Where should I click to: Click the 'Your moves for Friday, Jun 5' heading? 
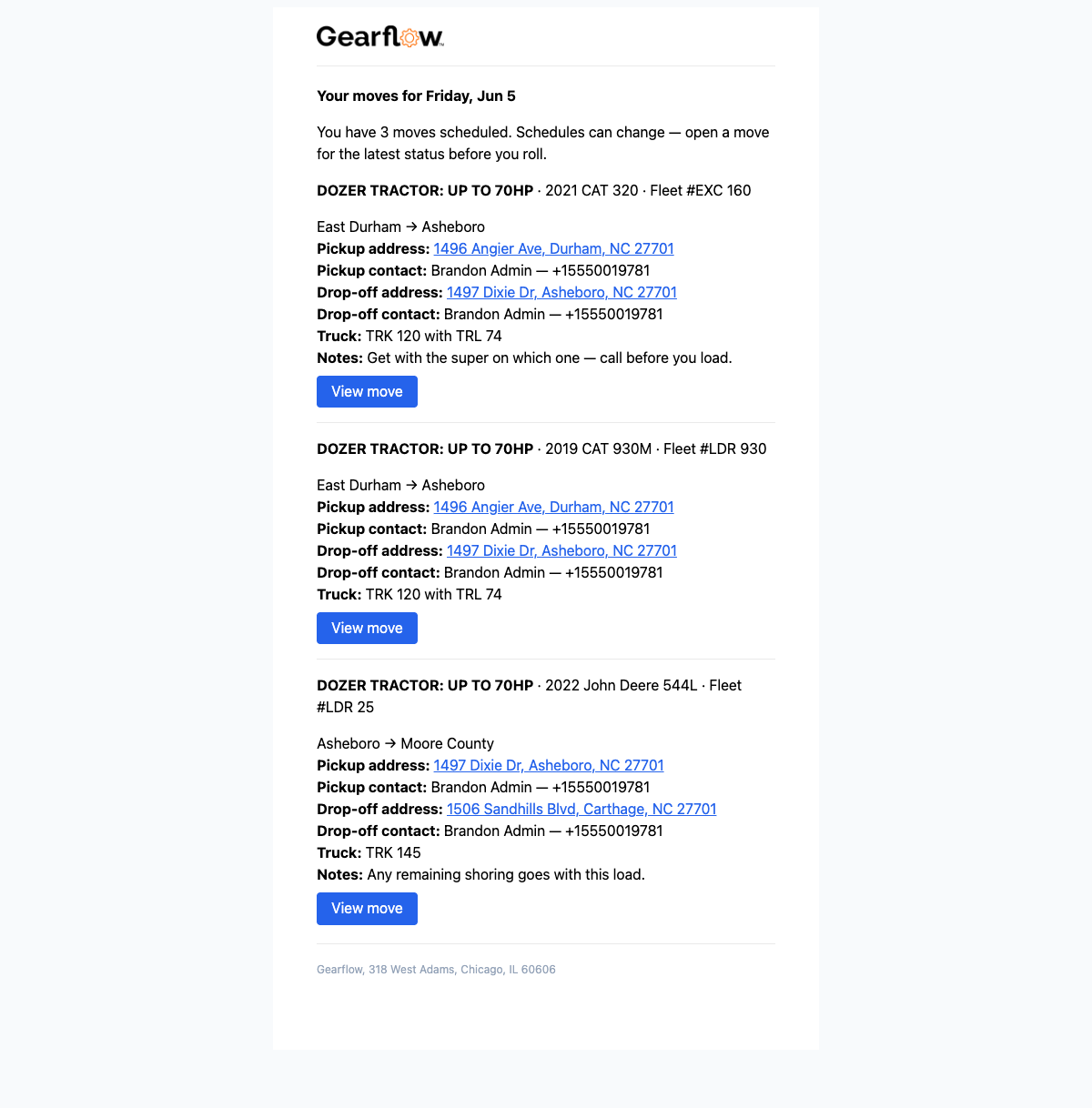[x=416, y=96]
